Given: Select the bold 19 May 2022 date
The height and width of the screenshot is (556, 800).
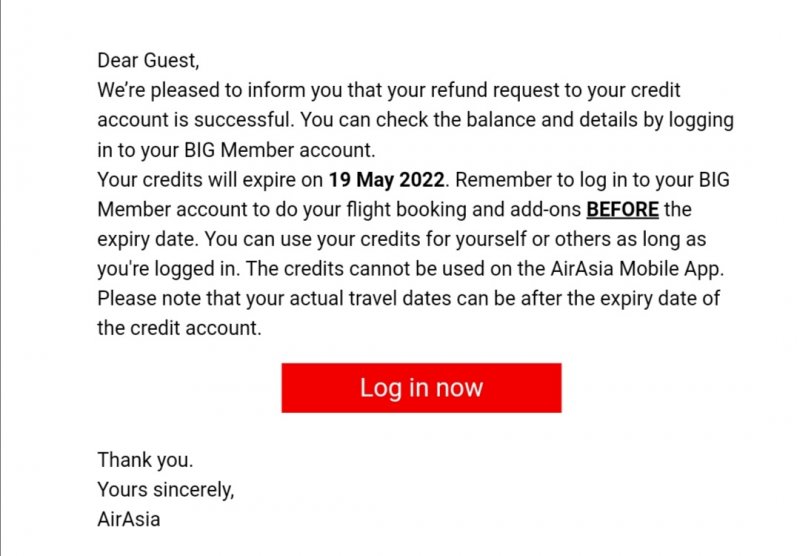Looking at the screenshot, I should (x=386, y=180).
